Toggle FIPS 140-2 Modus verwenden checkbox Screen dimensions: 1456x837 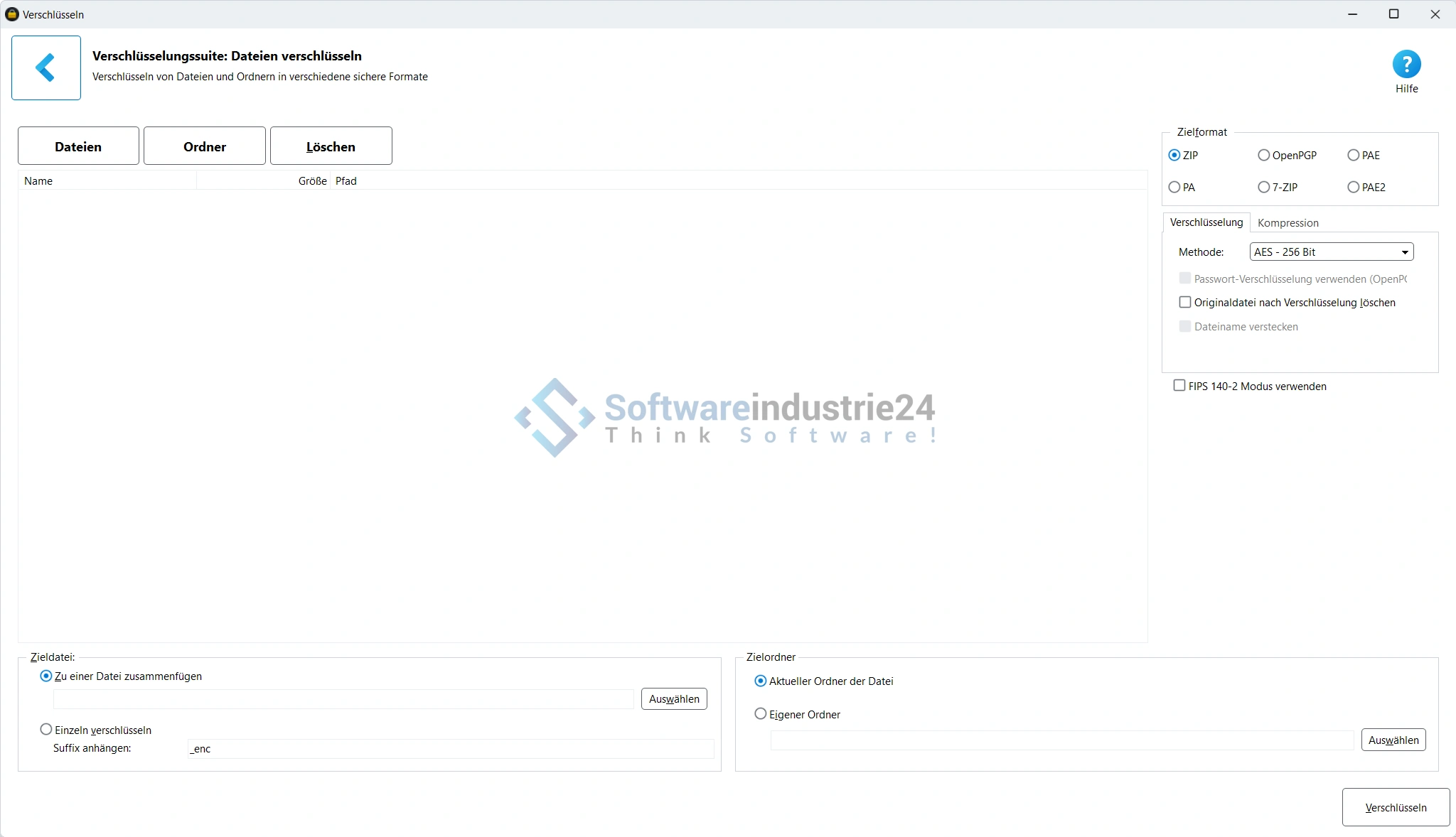[x=1179, y=385]
